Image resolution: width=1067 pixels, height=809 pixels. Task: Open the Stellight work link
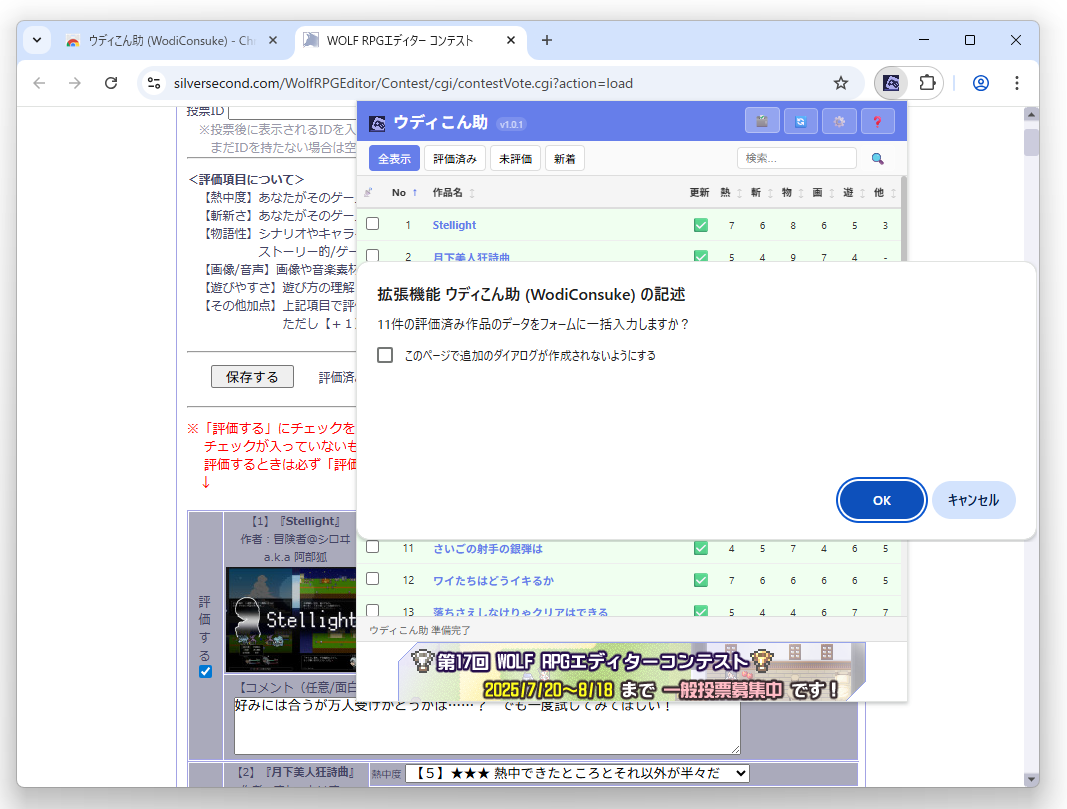pyautogui.click(x=454, y=225)
